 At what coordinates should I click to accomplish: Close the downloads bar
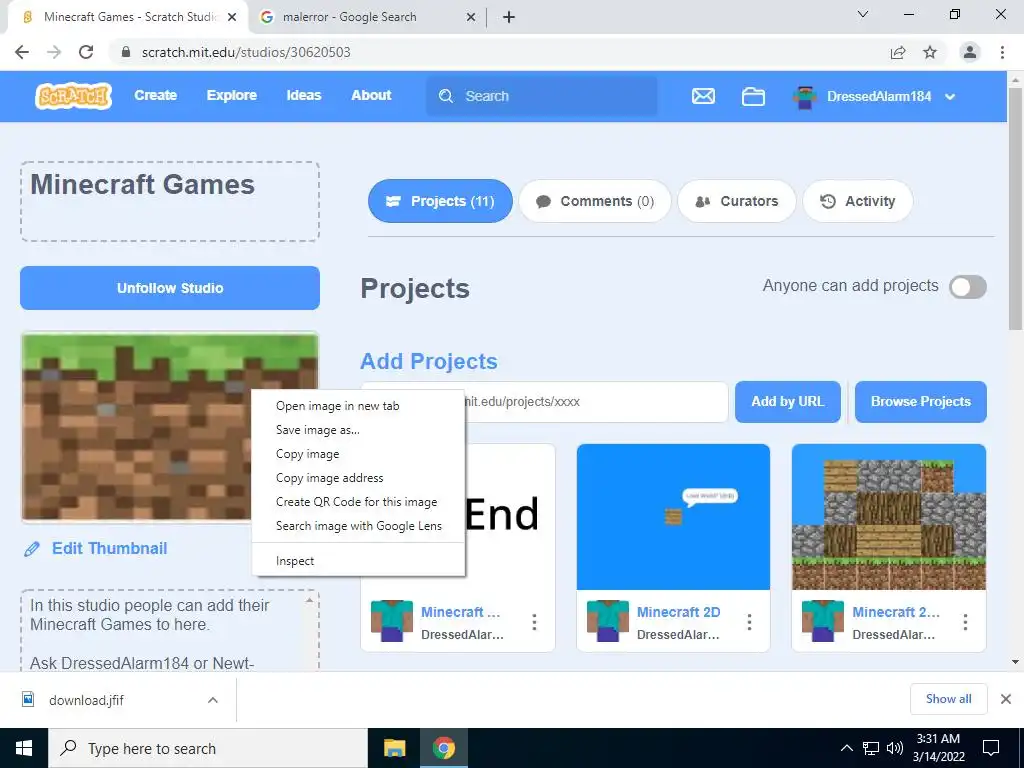pyautogui.click(x=1006, y=699)
